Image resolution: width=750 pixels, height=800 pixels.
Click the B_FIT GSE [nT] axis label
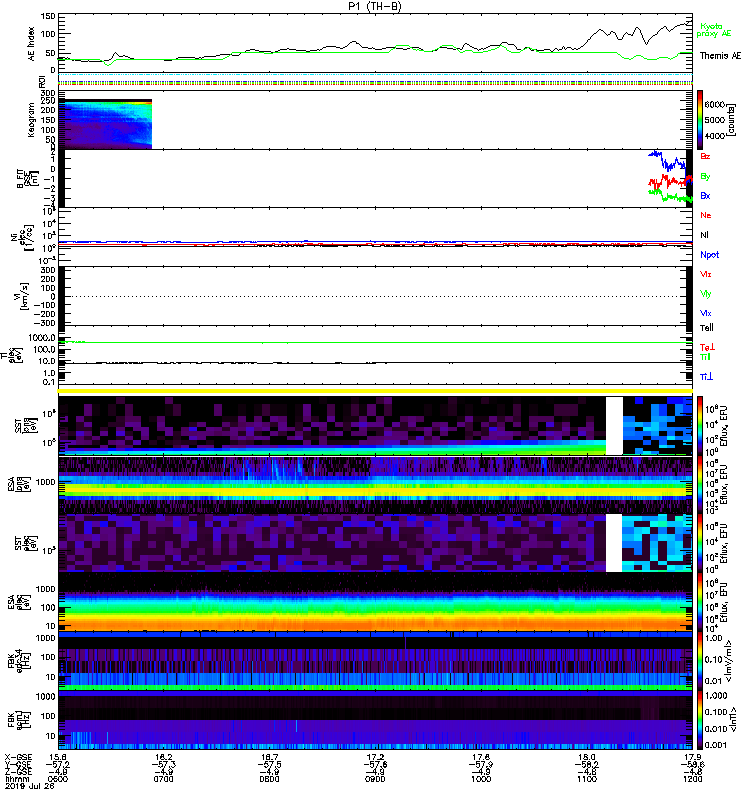(x=27, y=179)
